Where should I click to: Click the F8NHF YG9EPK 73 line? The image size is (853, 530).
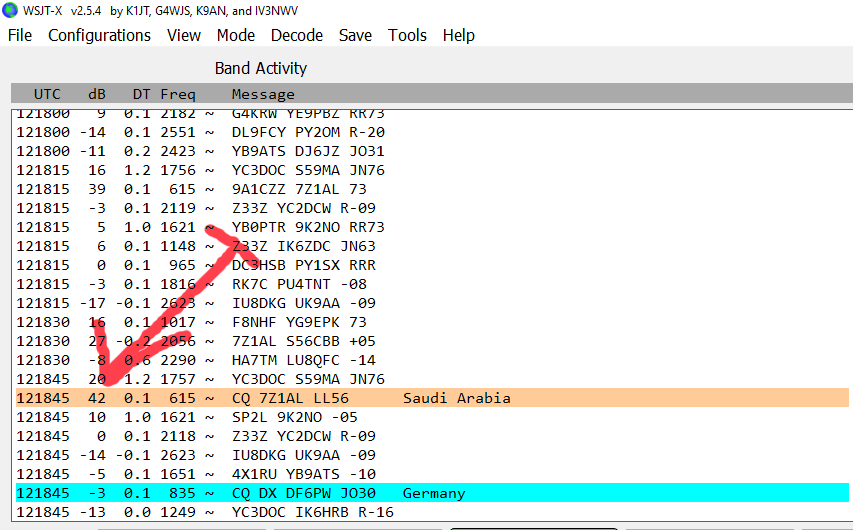tap(299, 322)
